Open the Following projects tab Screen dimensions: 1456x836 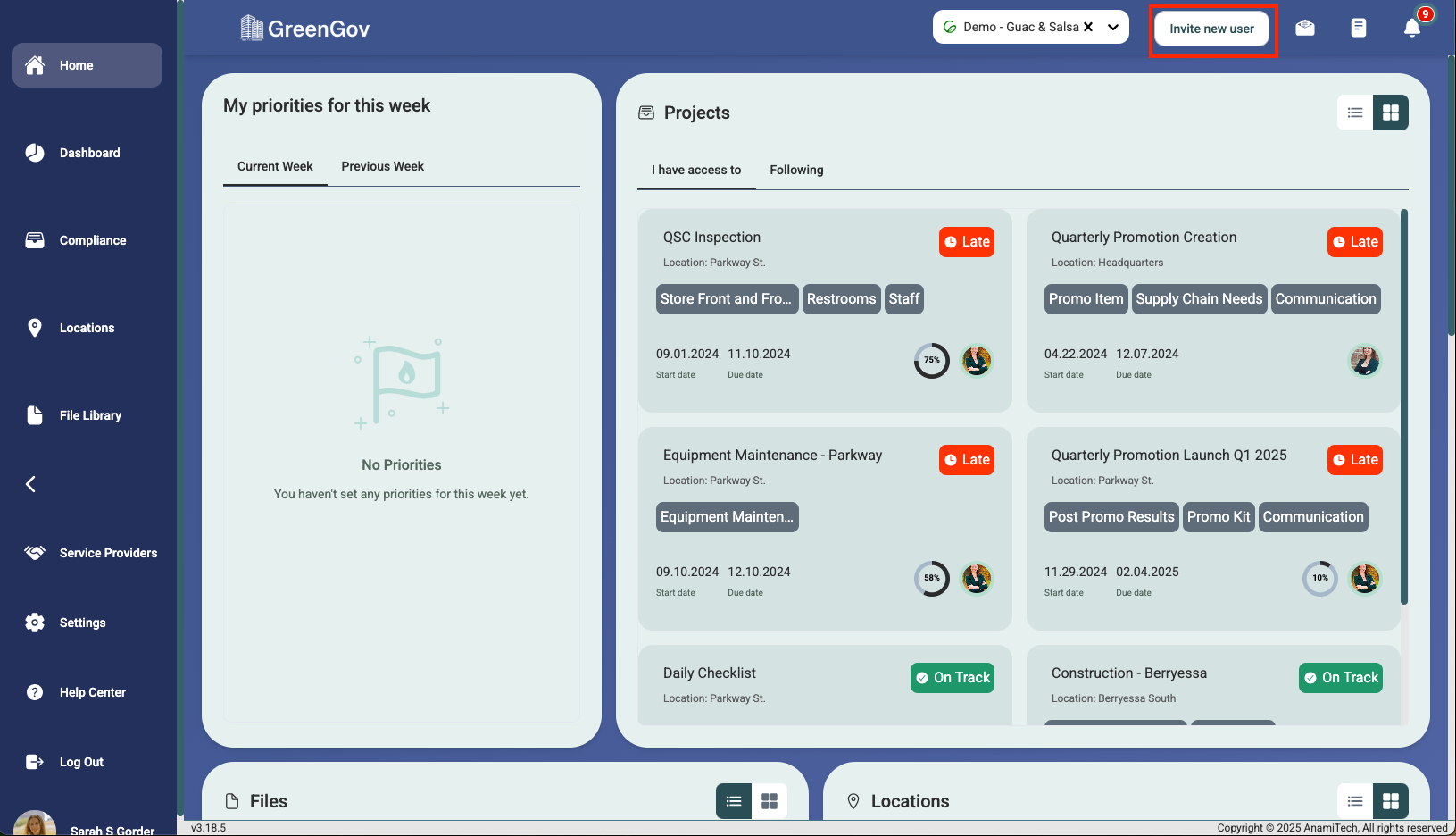(797, 170)
